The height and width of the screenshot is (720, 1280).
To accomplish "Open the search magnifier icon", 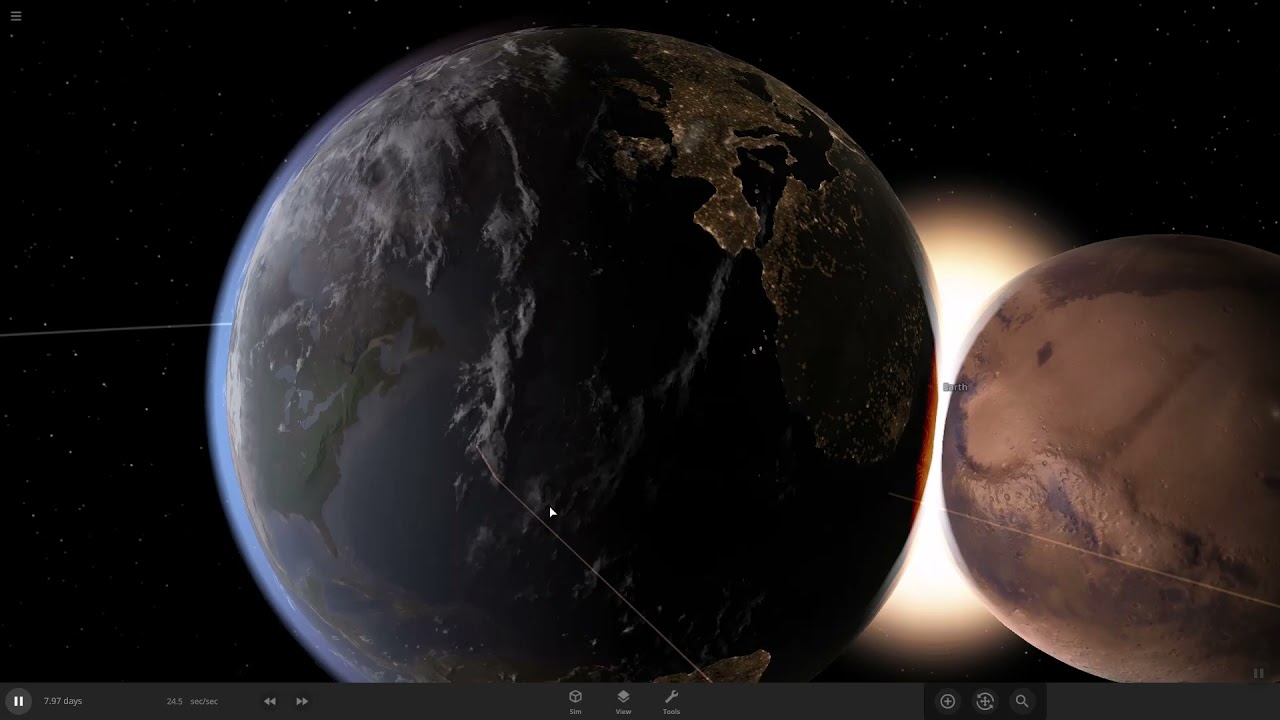I will pos(1022,701).
